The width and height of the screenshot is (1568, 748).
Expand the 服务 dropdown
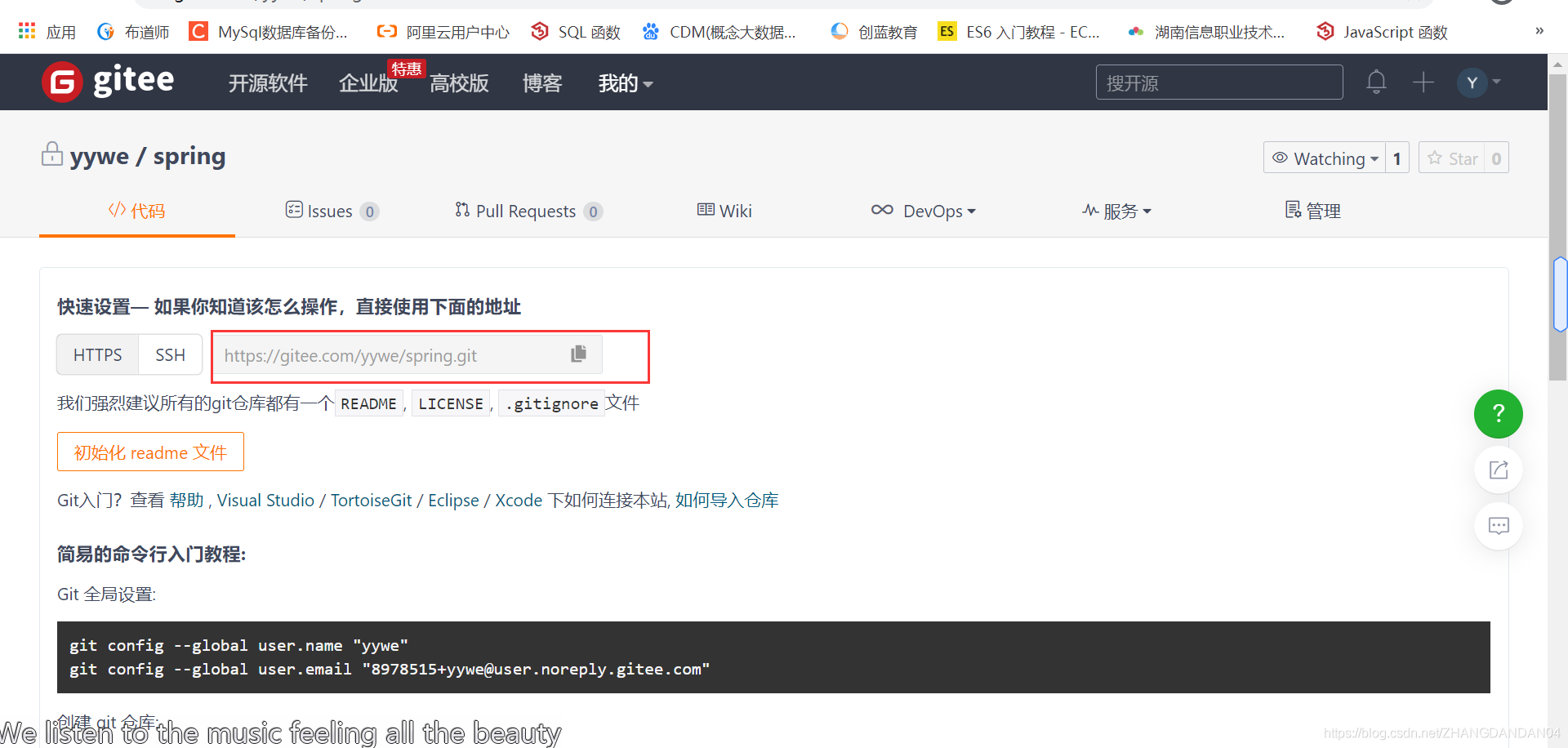(x=1116, y=211)
